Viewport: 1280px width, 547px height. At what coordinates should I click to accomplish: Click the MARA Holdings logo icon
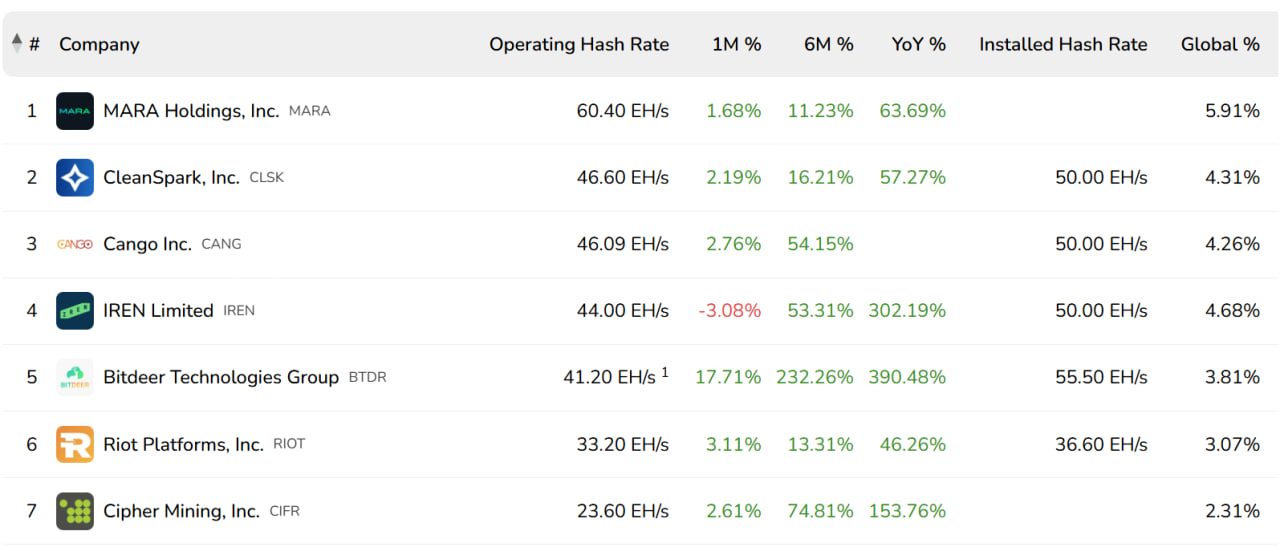[x=75, y=111]
